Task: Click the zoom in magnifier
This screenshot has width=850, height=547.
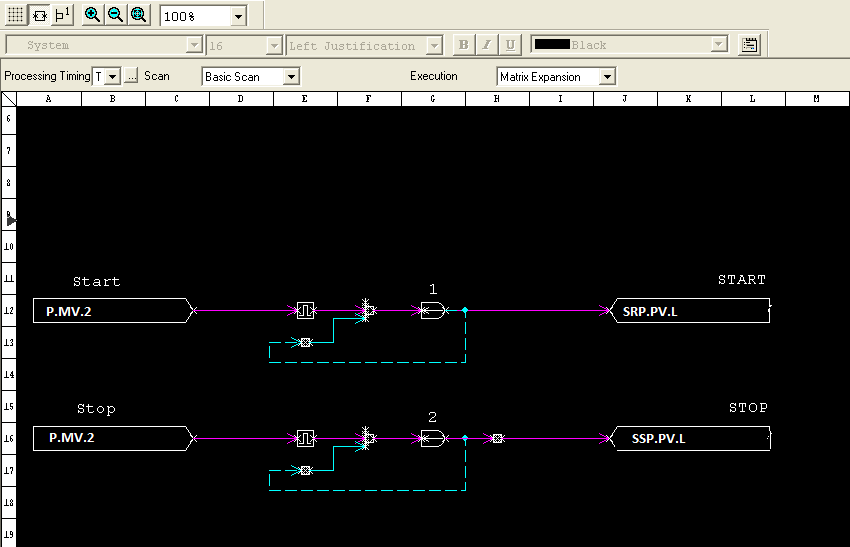Action: (92, 15)
